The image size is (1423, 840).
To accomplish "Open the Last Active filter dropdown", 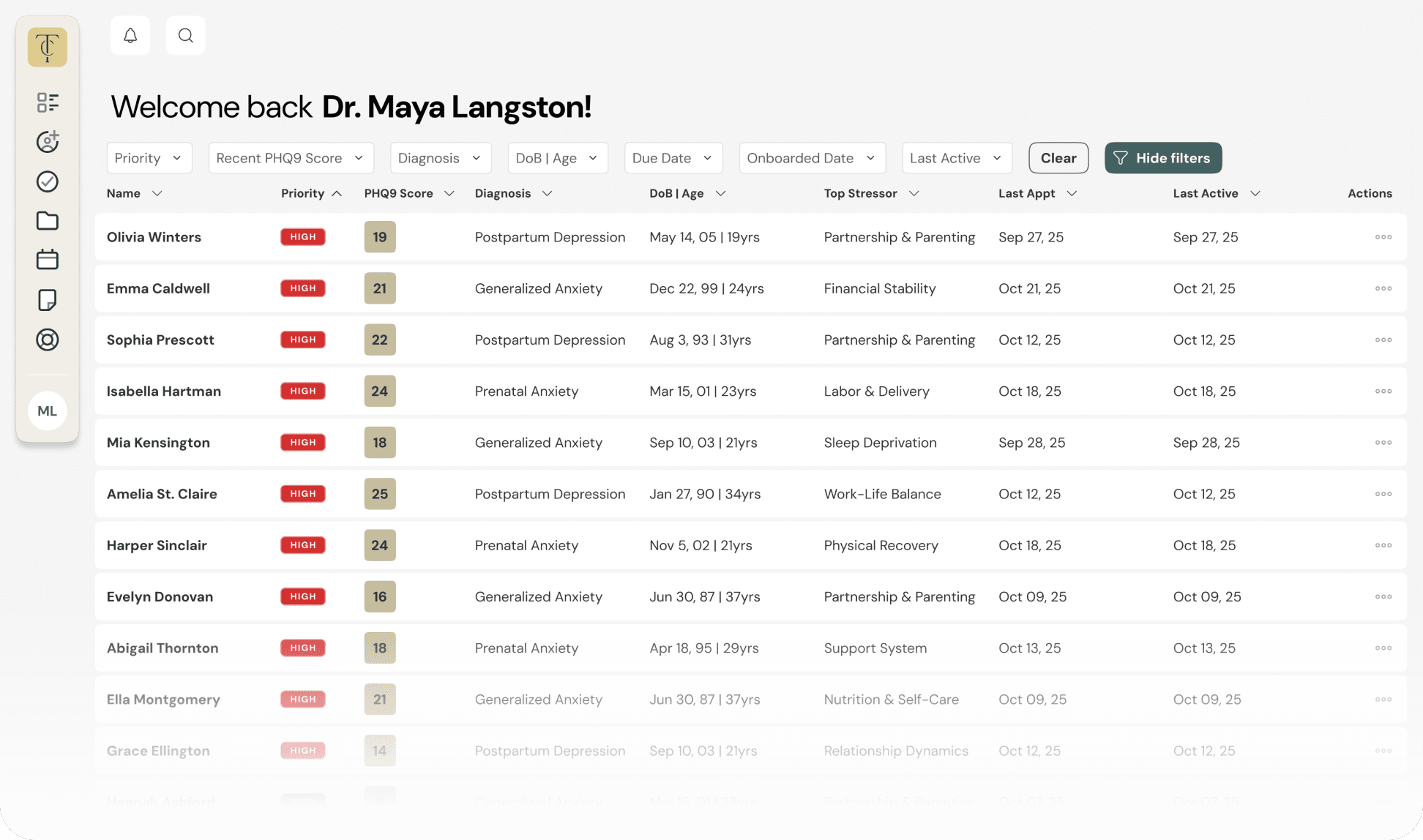I will tap(956, 158).
